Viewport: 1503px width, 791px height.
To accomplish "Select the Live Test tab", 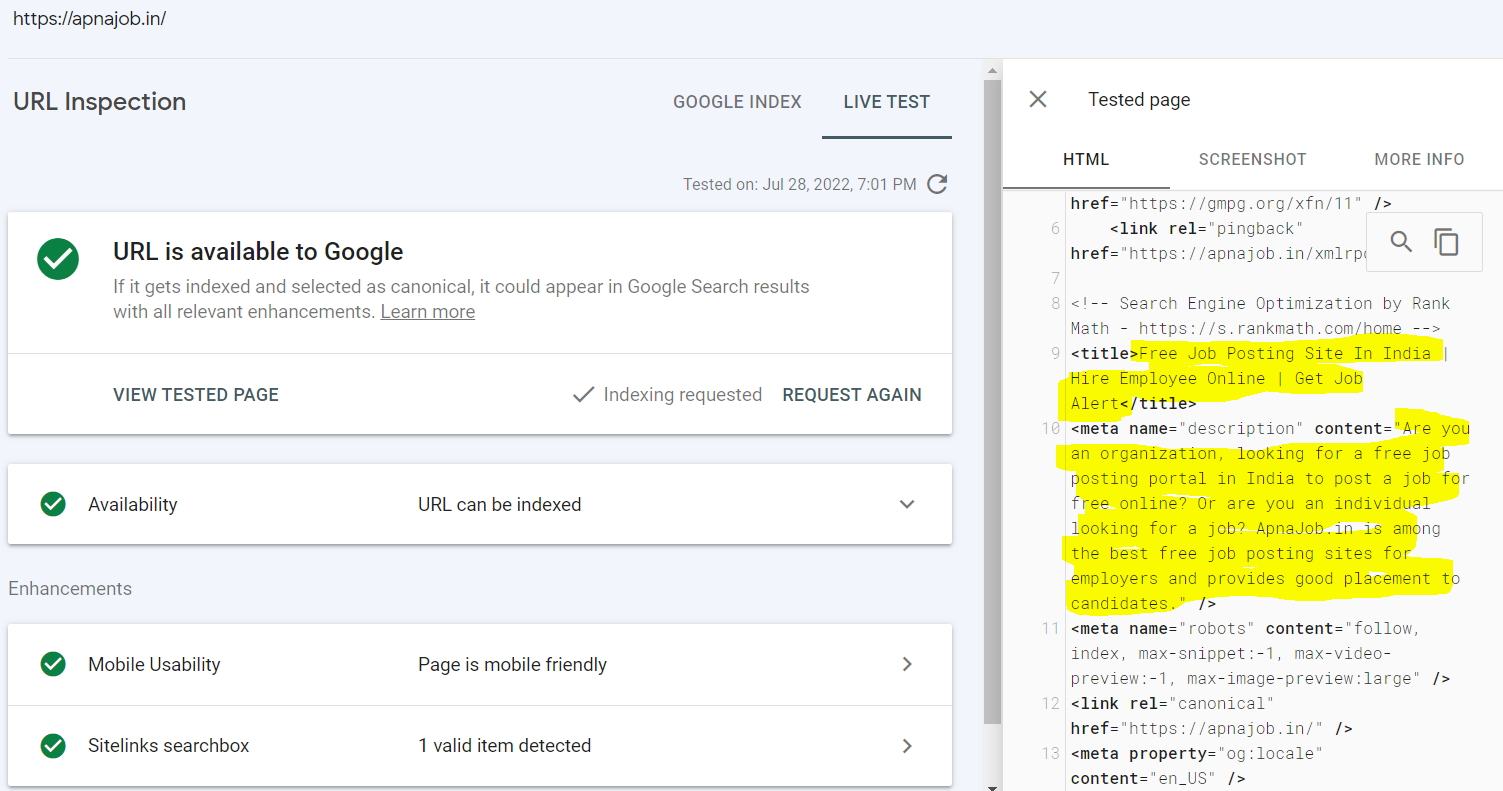I will (x=886, y=102).
